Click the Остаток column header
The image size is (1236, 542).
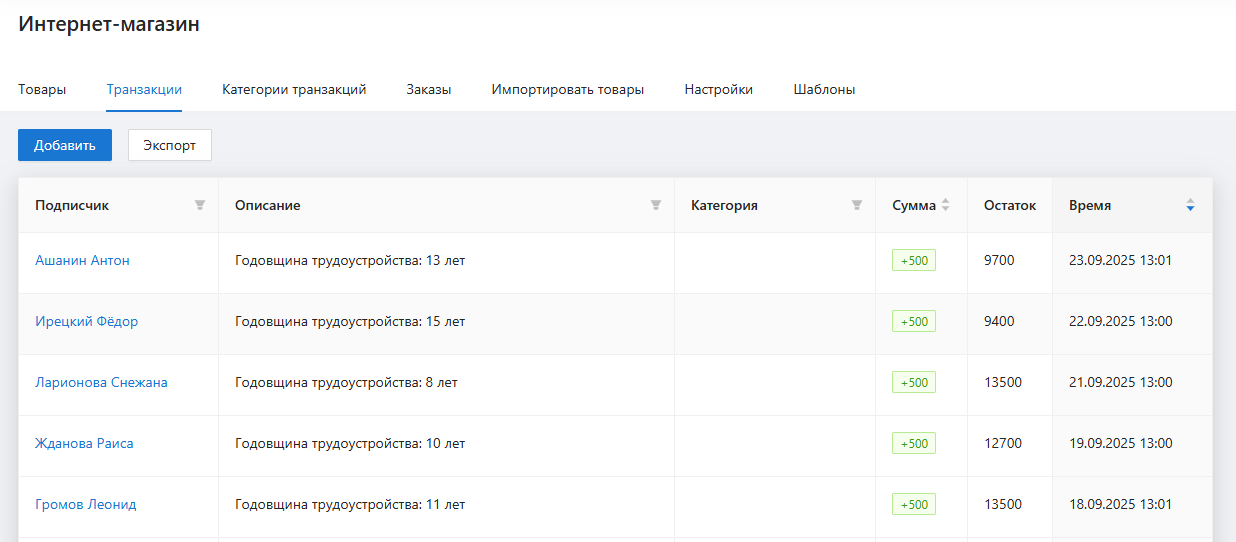1010,206
